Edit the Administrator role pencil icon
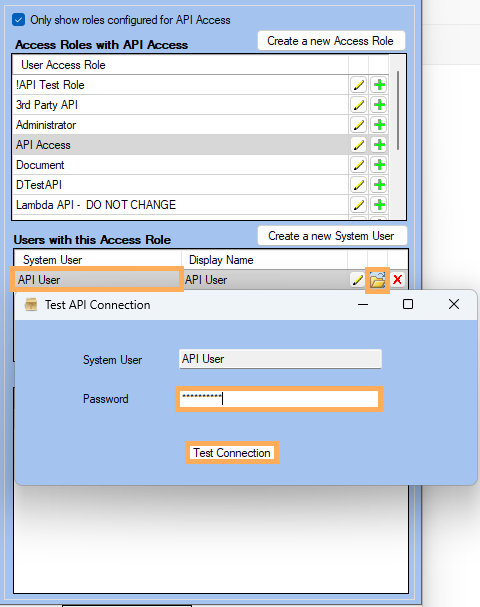Screen dimensions: 480x607 [x=358, y=125]
